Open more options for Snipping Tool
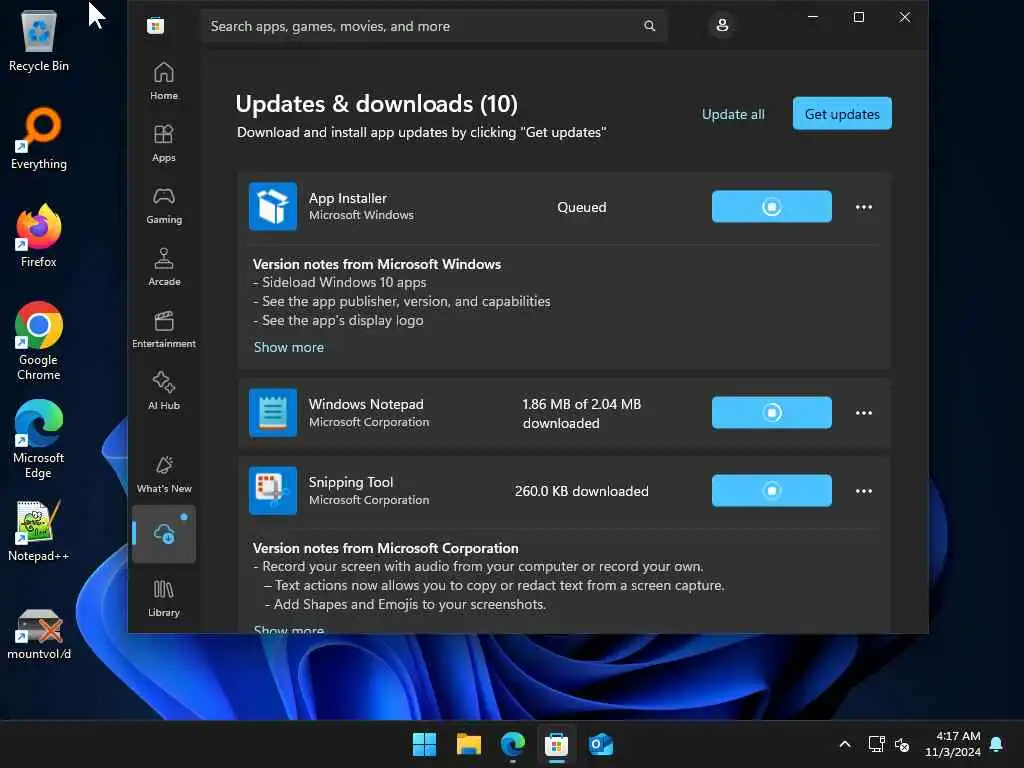1024x768 pixels. (863, 491)
